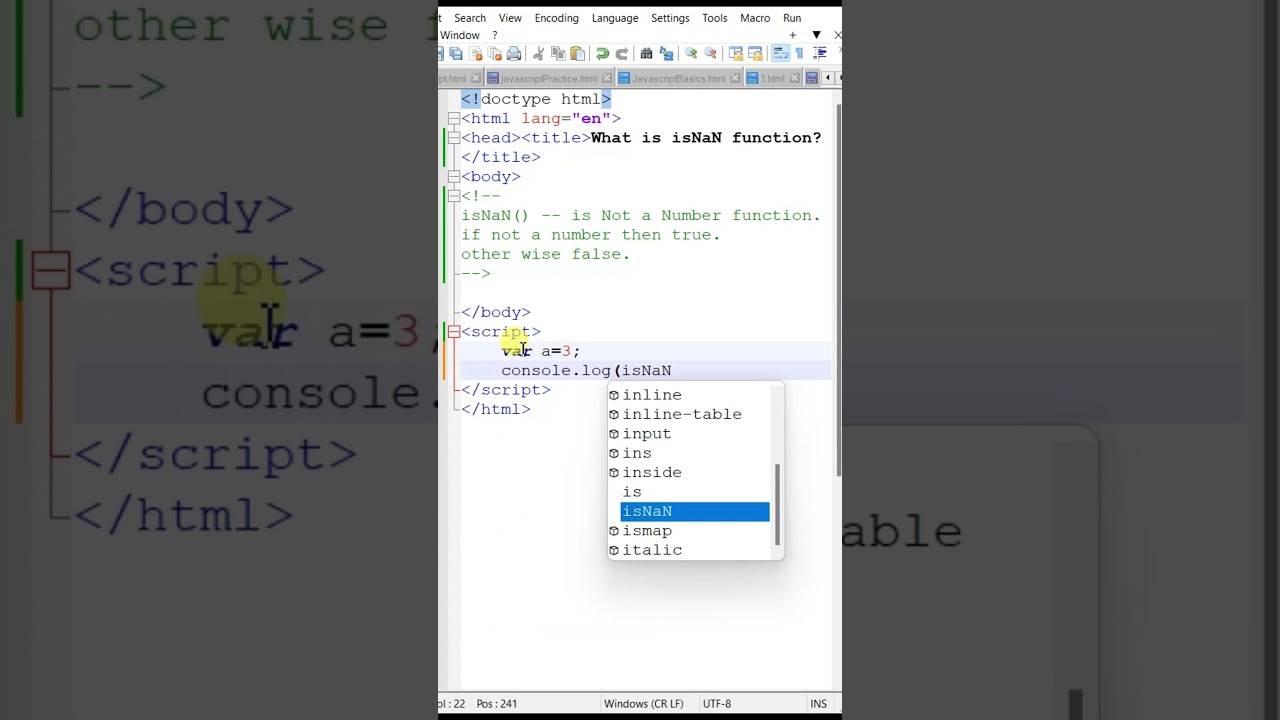Toggle Show All Characters pilcrow icon
Image resolution: width=1280 pixels, height=720 pixels.
(799, 53)
